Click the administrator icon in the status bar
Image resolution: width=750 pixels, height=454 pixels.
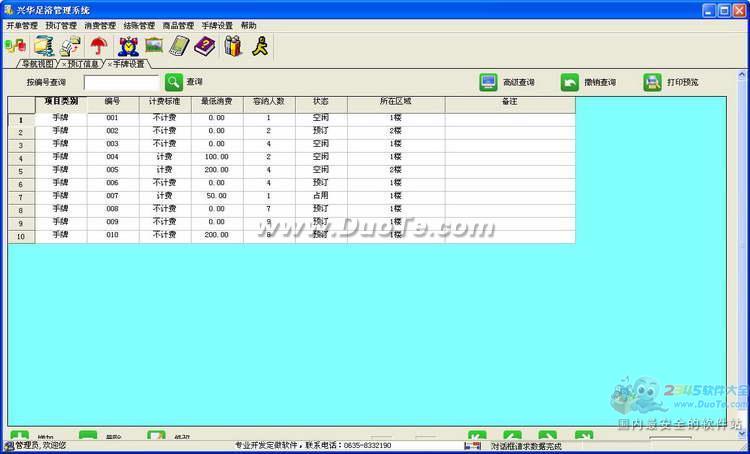[9, 446]
